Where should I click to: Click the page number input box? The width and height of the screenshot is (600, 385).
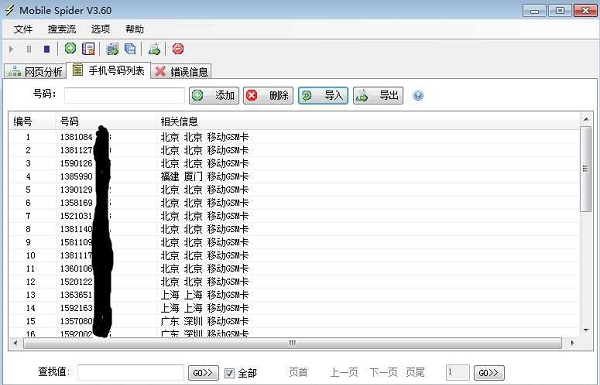pyautogui.click(x=458, y=372)
